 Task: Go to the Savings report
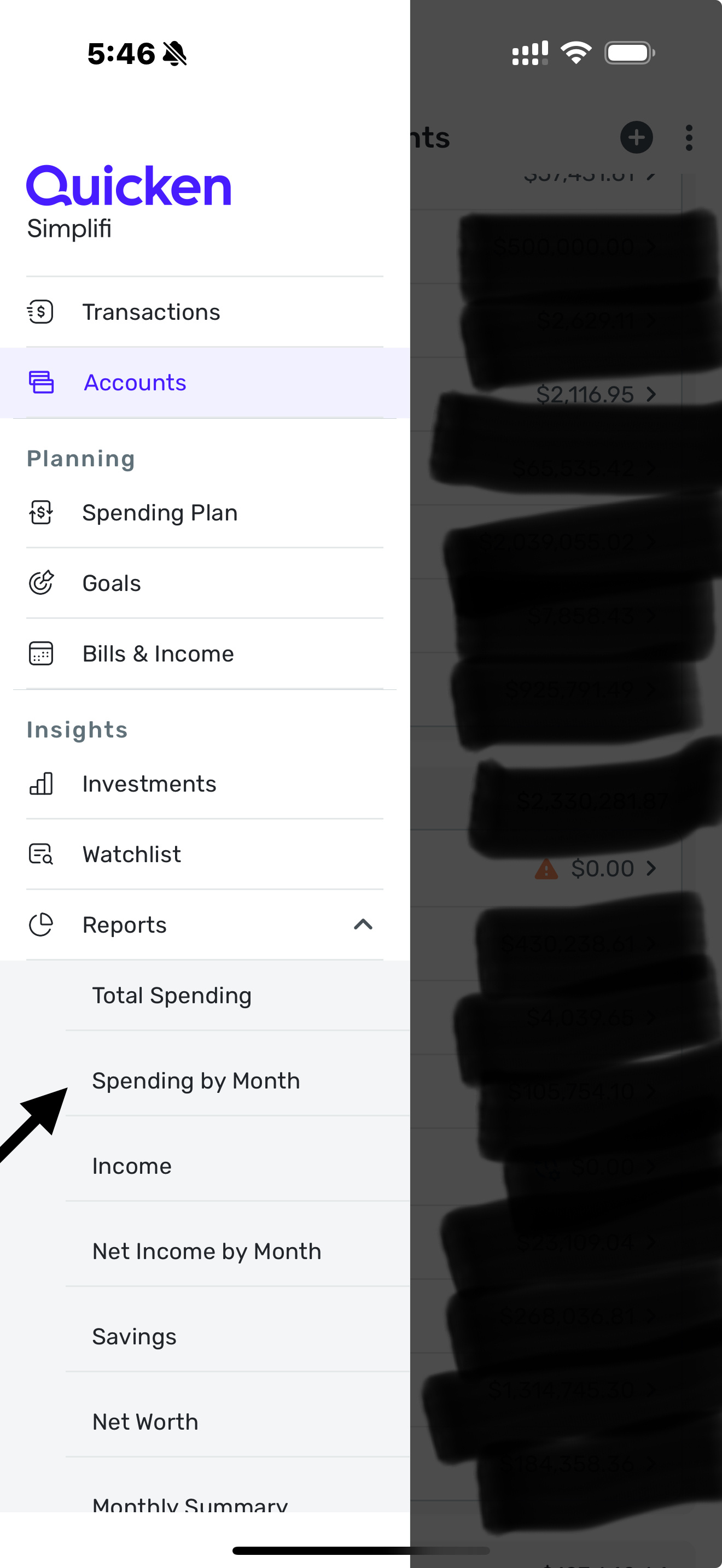click(135, 1337)
